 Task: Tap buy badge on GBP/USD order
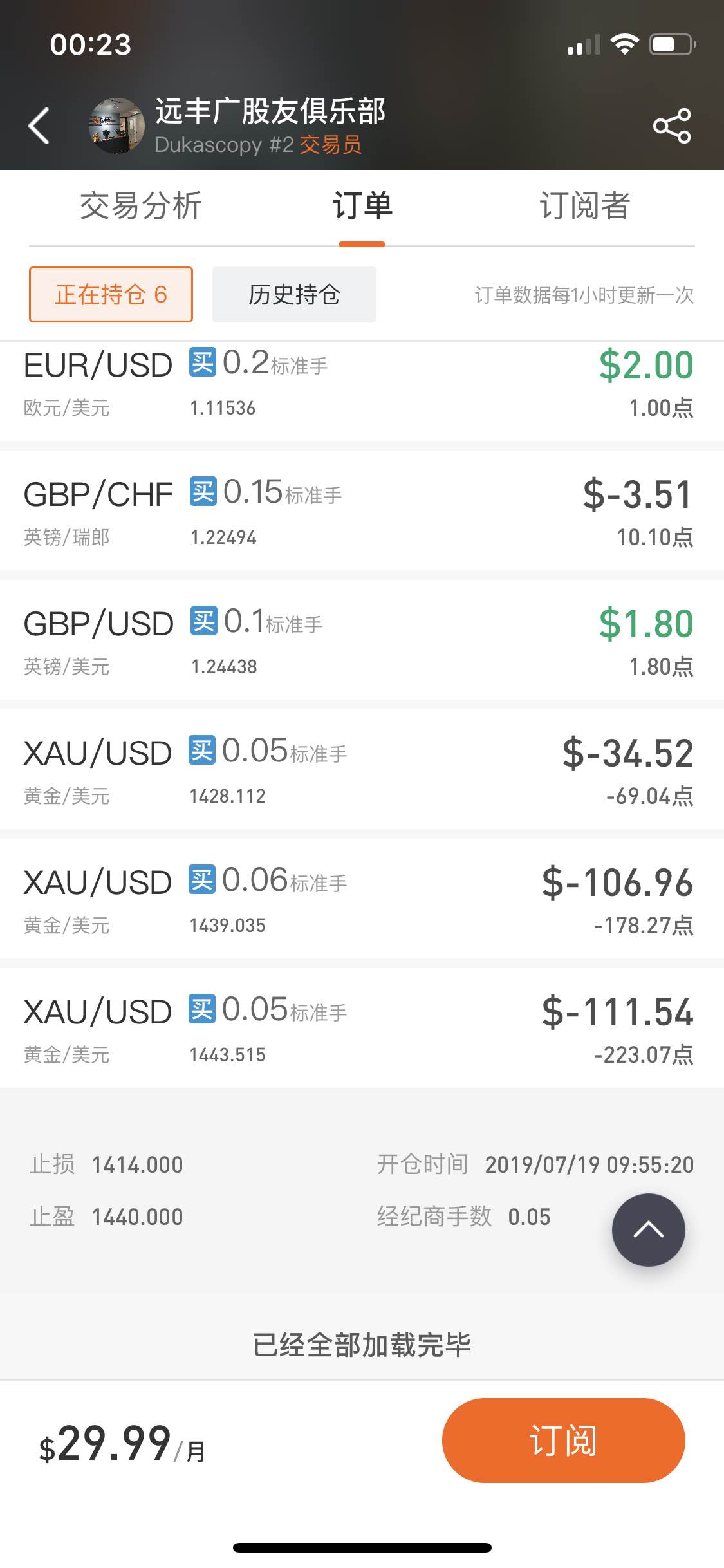pyautogui.click(x=204, y=621)
